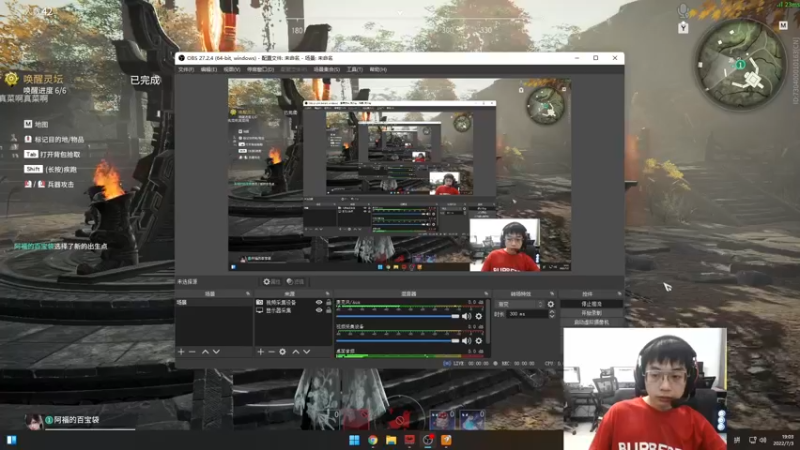800x450 pixels.
Task: Open the orange app icon on taskbar
Action: [446, 440]
